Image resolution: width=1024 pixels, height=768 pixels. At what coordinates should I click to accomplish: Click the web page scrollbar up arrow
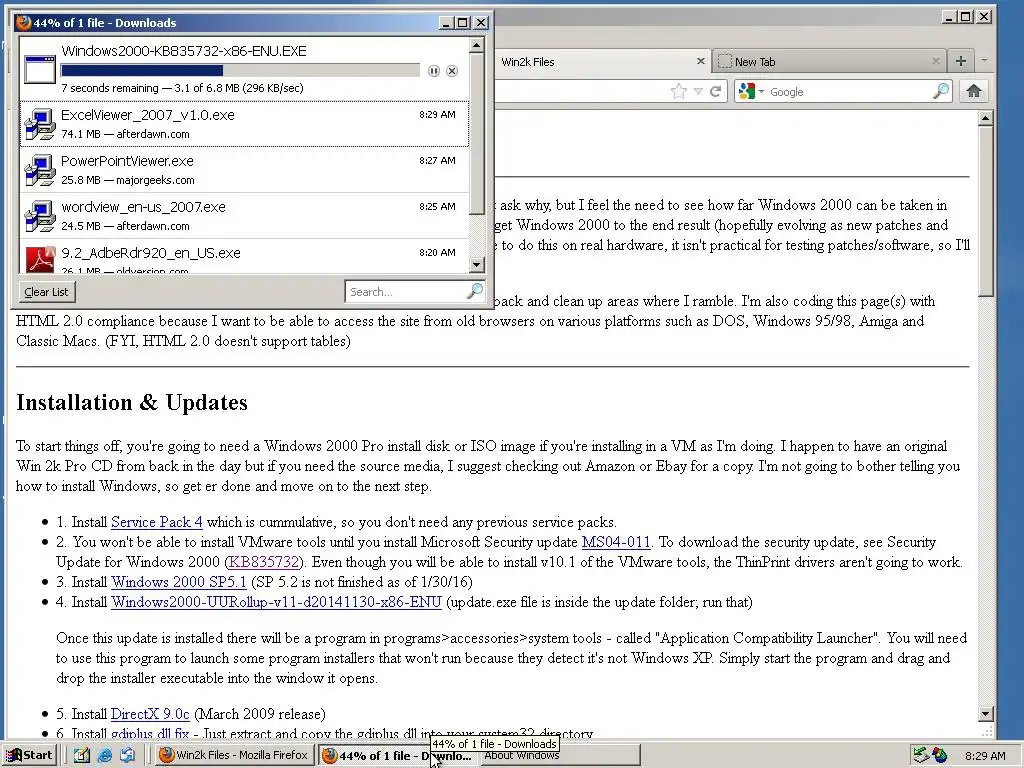pos(986,118)
